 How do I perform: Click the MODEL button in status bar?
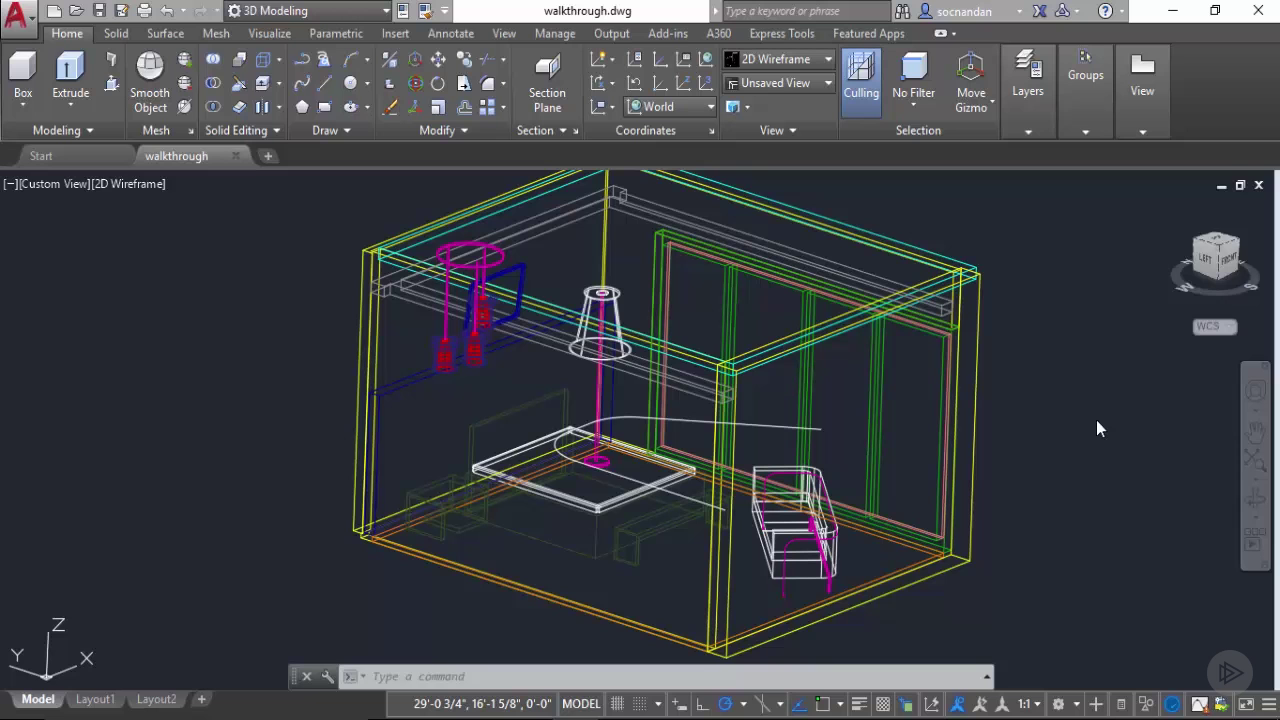[581, 703]
